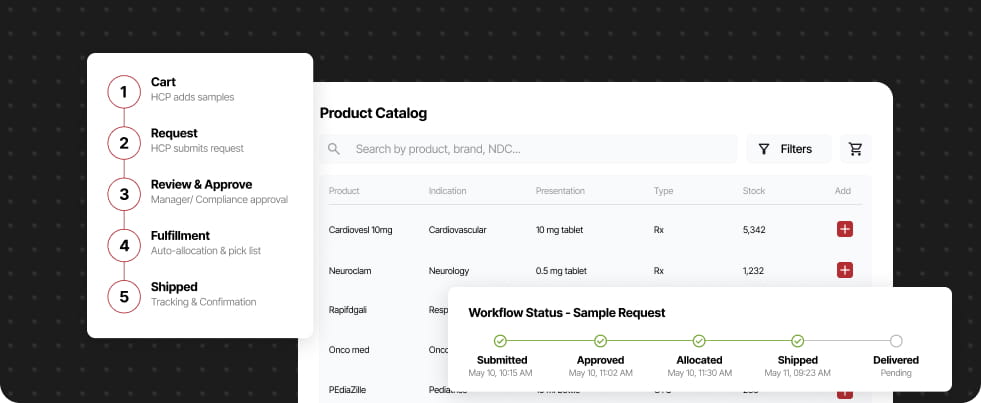Select the Allocated checkmark status icon

tap(699, 341)
